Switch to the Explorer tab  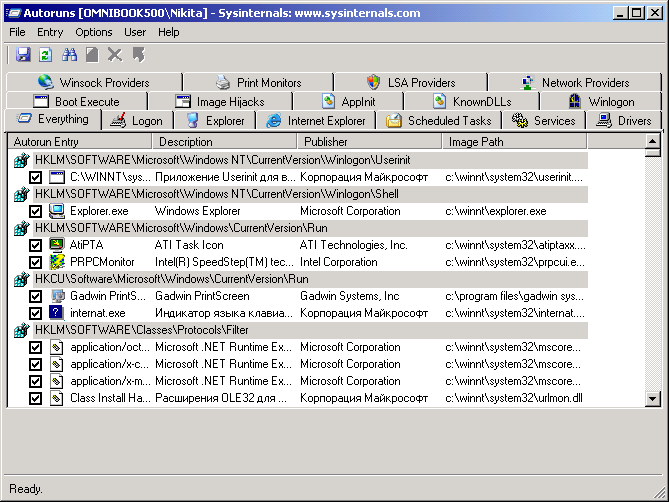215,121
